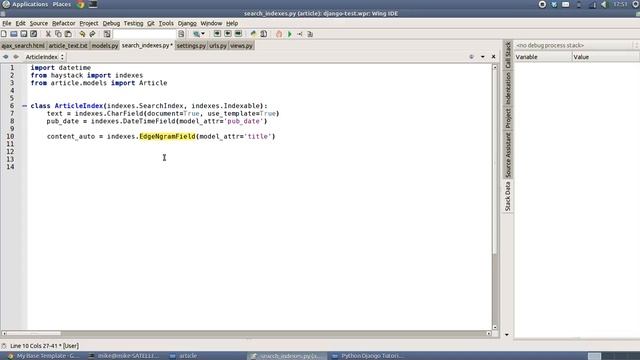The image size is (640, 360).
Task: Click the Value column header
Action: pyautogui.click(x=606, y=57)
